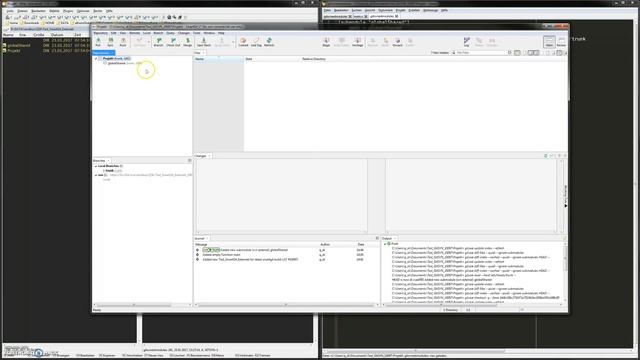Click the Push toolbar button
Viewport: 640px width, 360px height.
(x=123, y=42)
